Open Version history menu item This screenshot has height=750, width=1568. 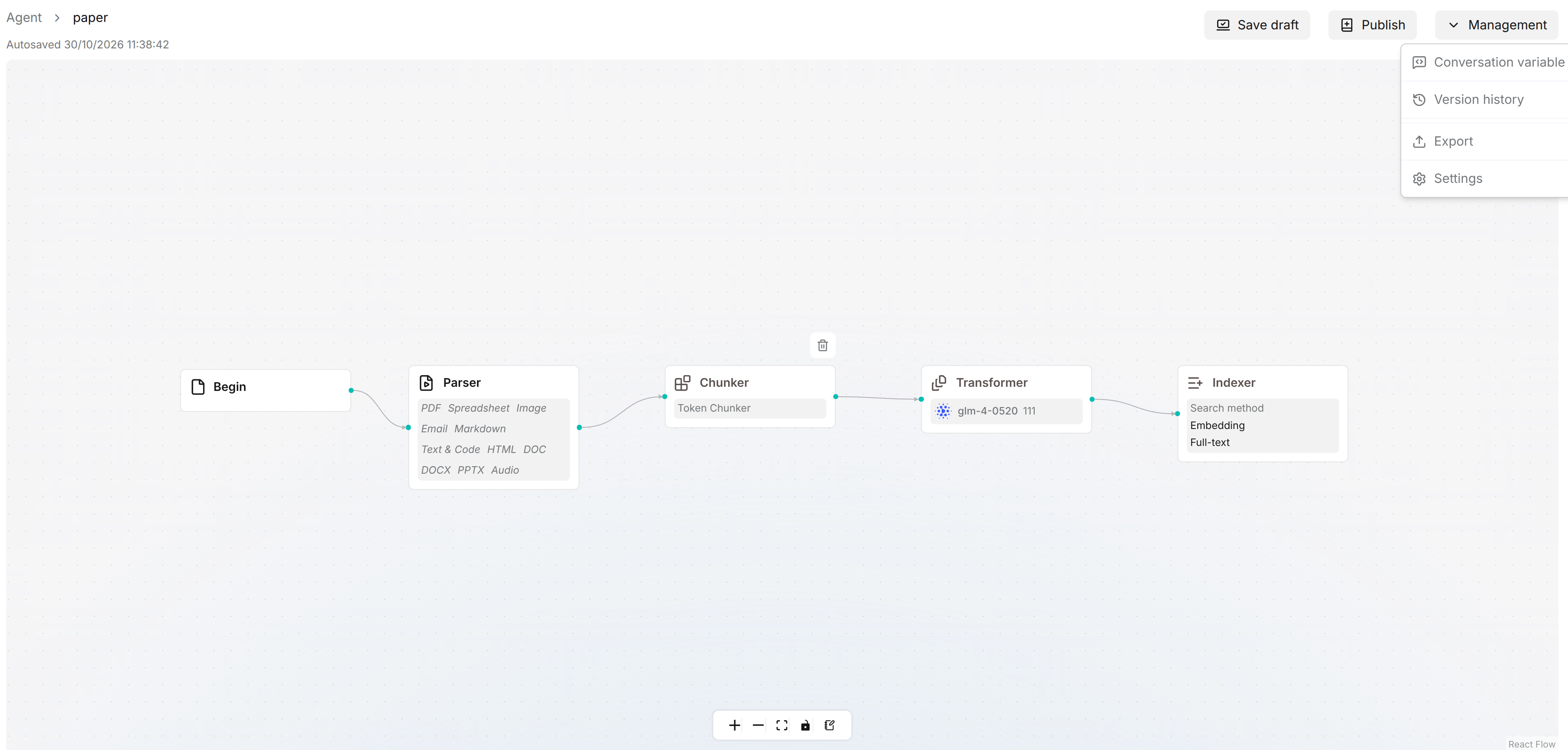pos(1484,99)
